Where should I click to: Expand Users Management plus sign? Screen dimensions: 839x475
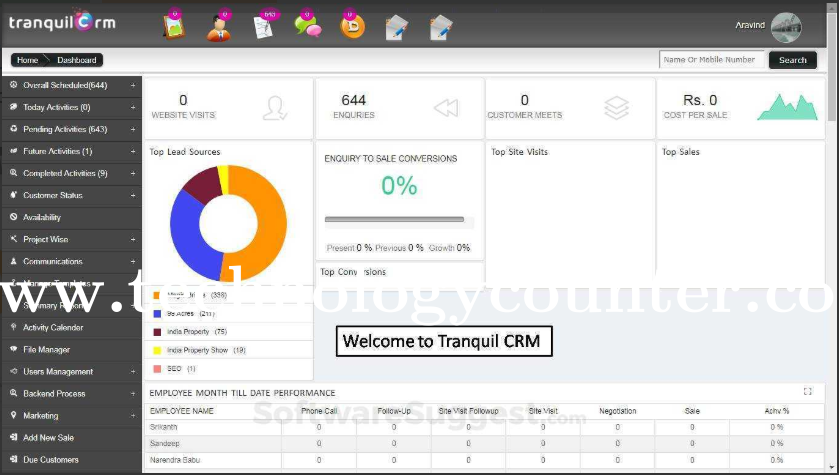coord(133,371)
